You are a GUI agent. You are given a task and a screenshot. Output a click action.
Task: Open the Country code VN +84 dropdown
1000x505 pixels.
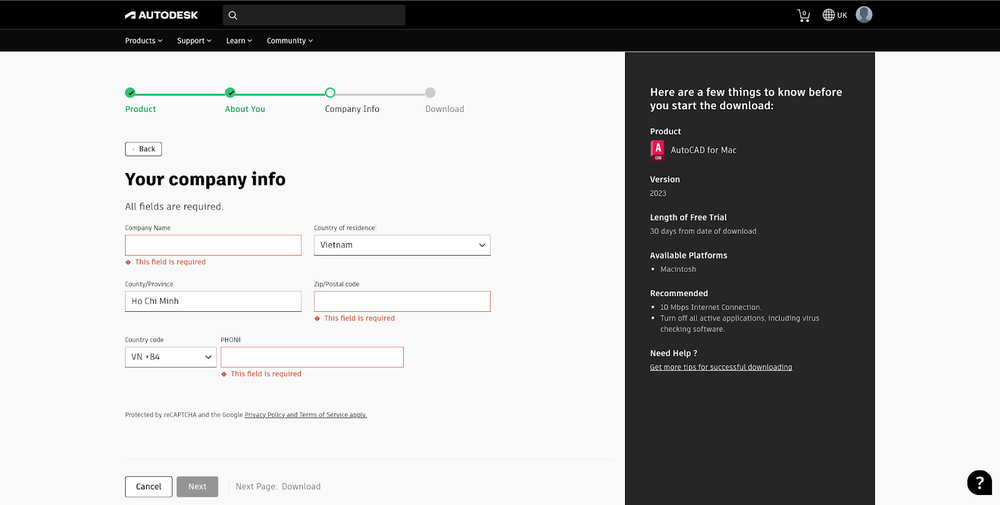(x=170, y=357)
